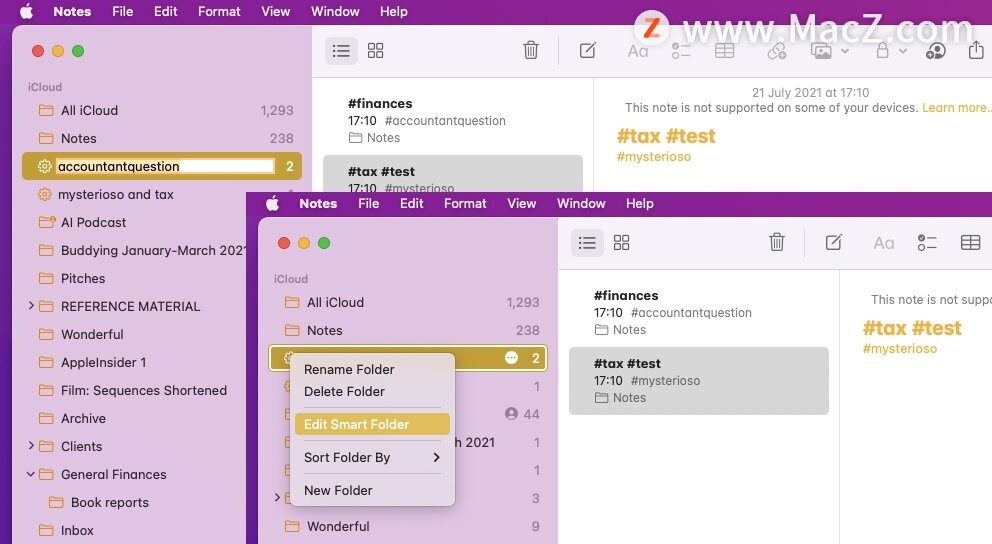992x544 pixels.
Task: Click #mysterioso tag in back window note
Action: click(654, 157)
